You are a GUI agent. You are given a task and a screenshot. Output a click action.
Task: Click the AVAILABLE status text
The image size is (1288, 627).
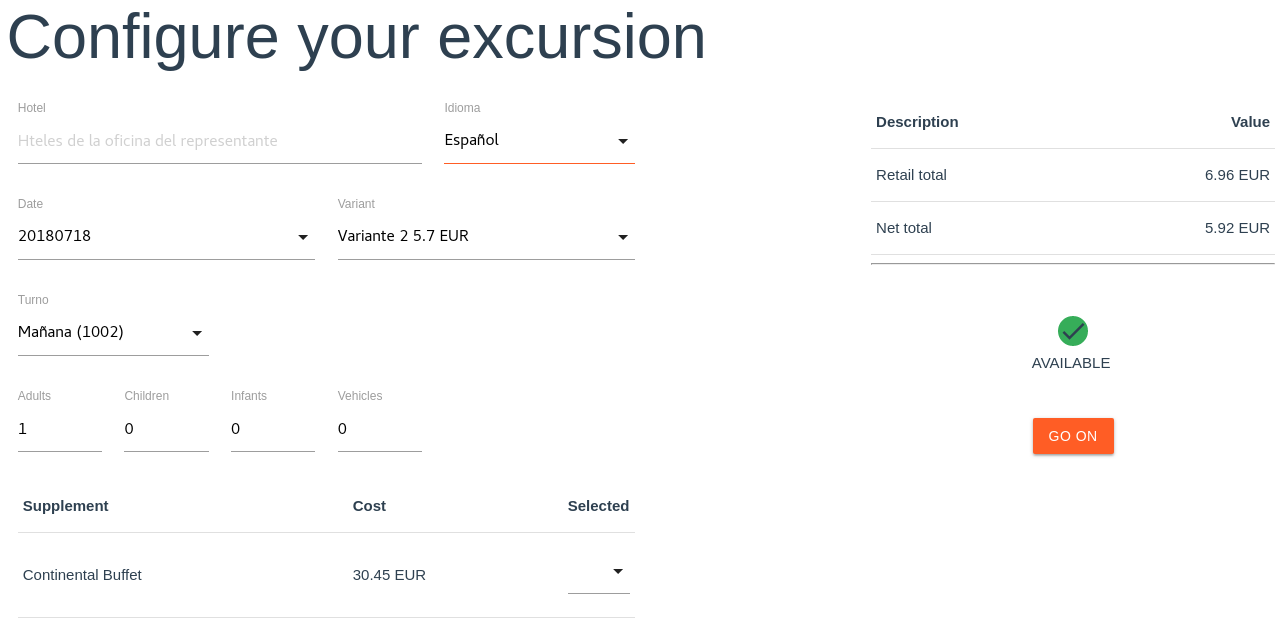click(x=1071, y=363)
